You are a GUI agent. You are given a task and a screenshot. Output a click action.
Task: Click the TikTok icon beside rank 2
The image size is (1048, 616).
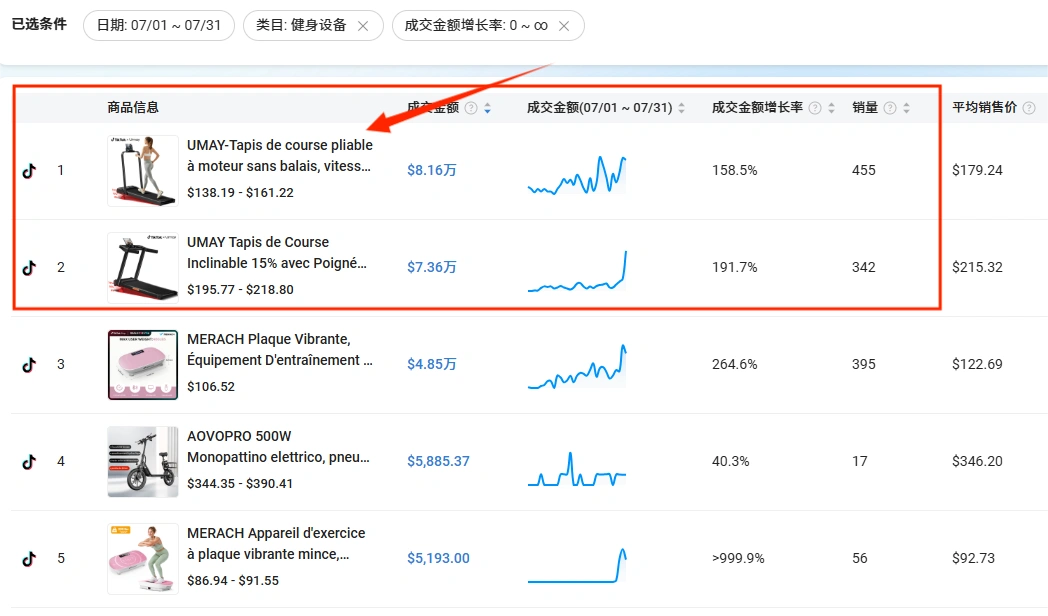click(29, 267)
